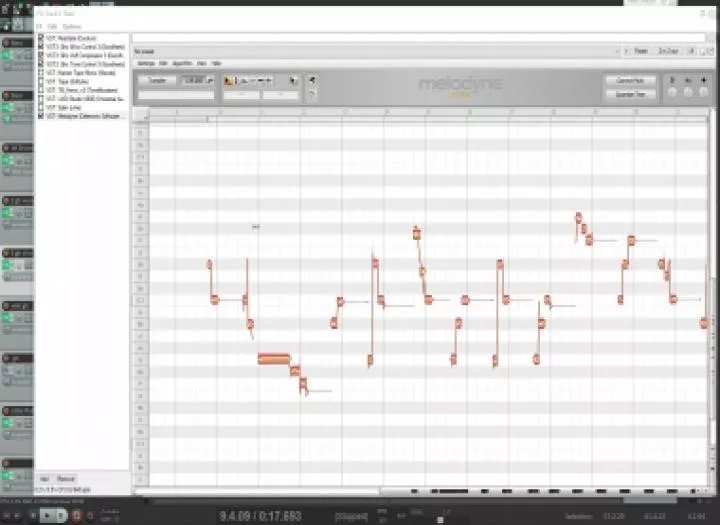
Task: Open the Edit menu of the FX chain window
Action: click(52, 27)
